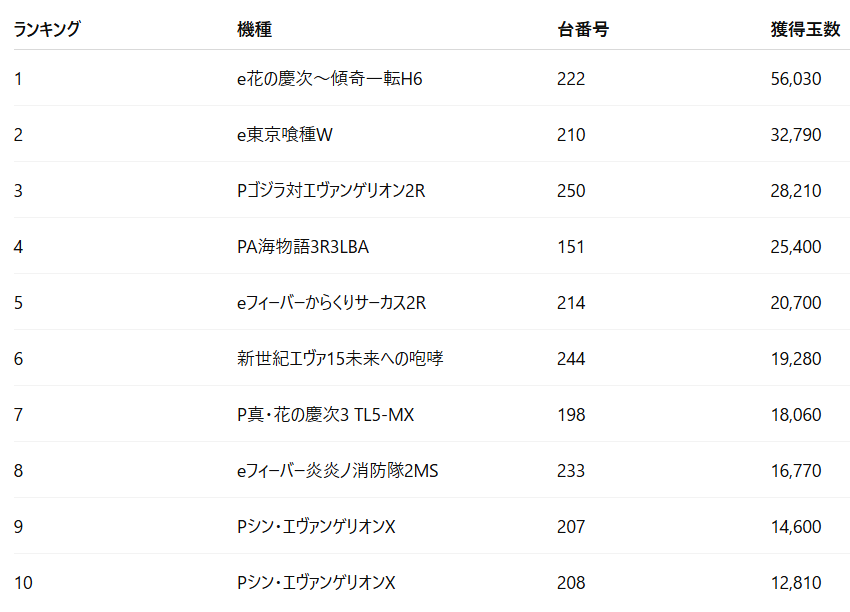Select machine number 250 cell
Image resolution: width=850 pixels, height=612 pixels.
tap(571, 191)
